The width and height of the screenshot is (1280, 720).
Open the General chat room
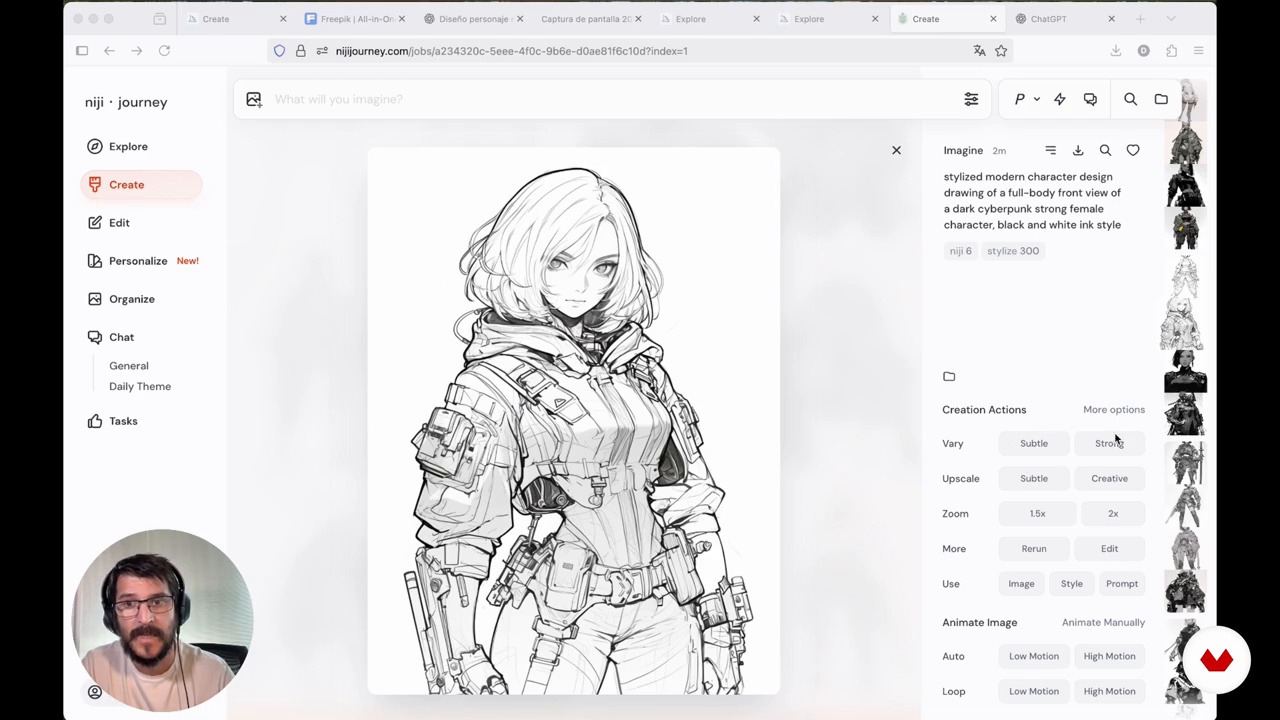pos(128,366)
